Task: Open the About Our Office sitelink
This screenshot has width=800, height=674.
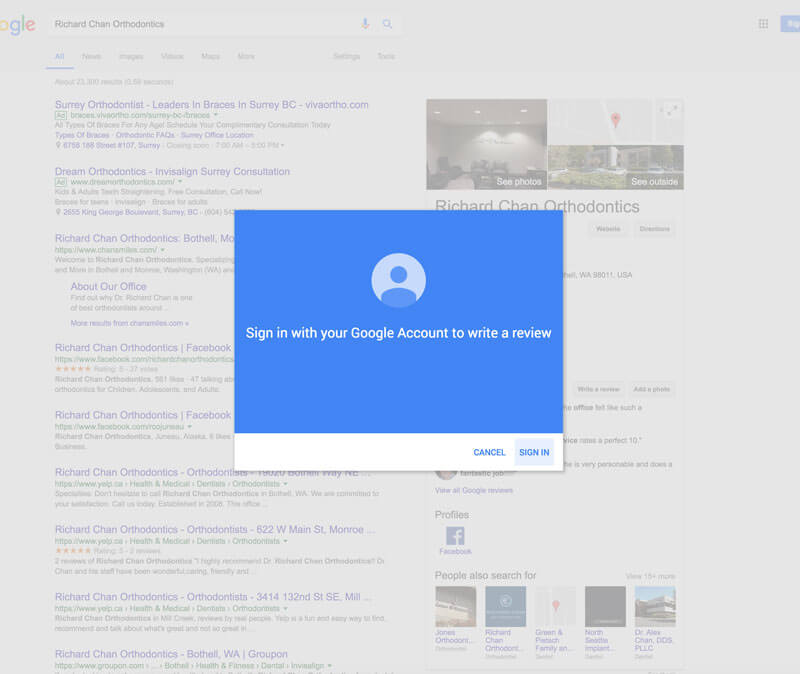Action: (x=108, y=286)
